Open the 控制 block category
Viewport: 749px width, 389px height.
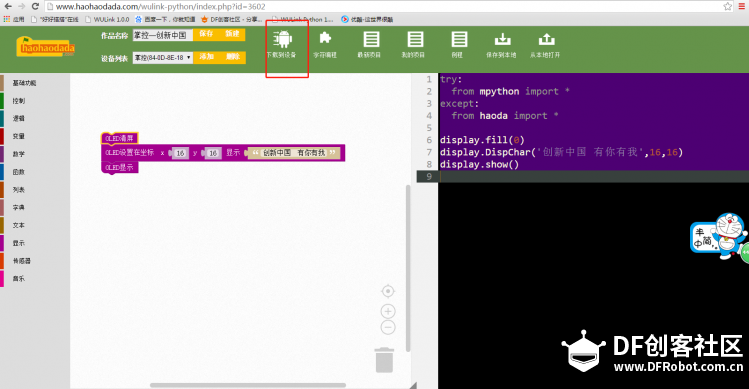click(x=19, y=101)
